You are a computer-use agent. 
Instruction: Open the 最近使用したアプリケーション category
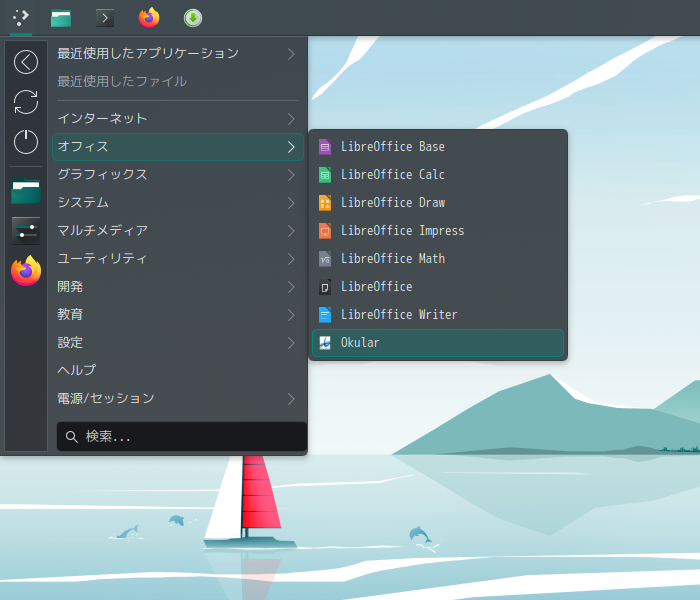178,54
